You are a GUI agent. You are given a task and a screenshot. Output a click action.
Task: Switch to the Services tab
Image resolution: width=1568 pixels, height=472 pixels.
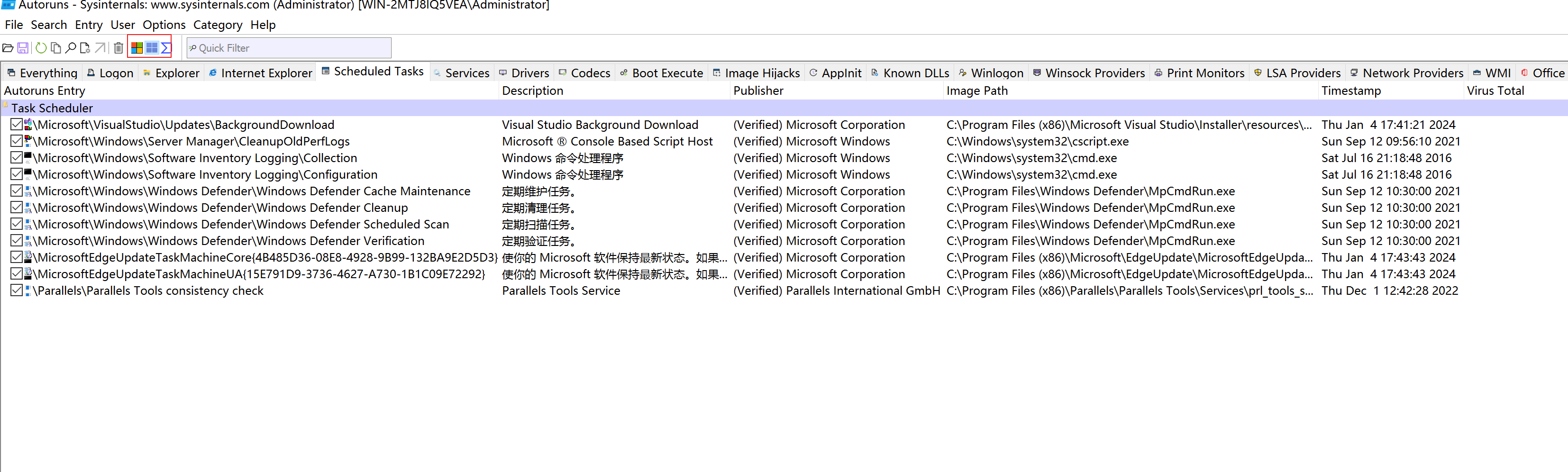tap(461, 73)
